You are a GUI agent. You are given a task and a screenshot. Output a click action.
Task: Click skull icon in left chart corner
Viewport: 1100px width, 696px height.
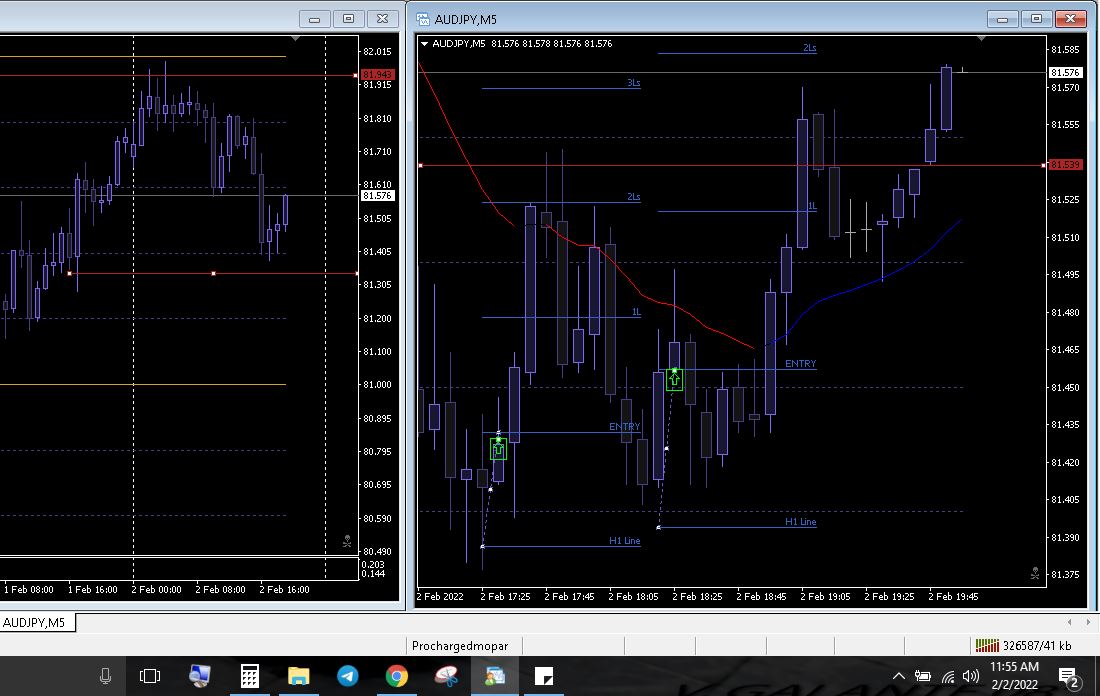(347, 541)
